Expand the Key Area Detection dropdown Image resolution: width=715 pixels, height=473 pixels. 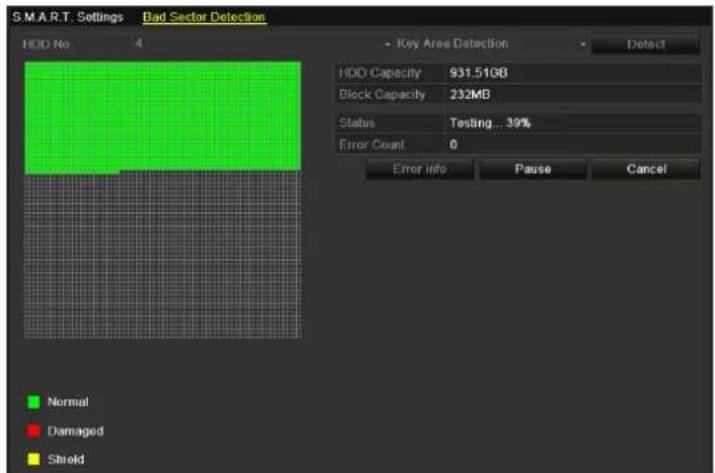[x=485, y=44]
